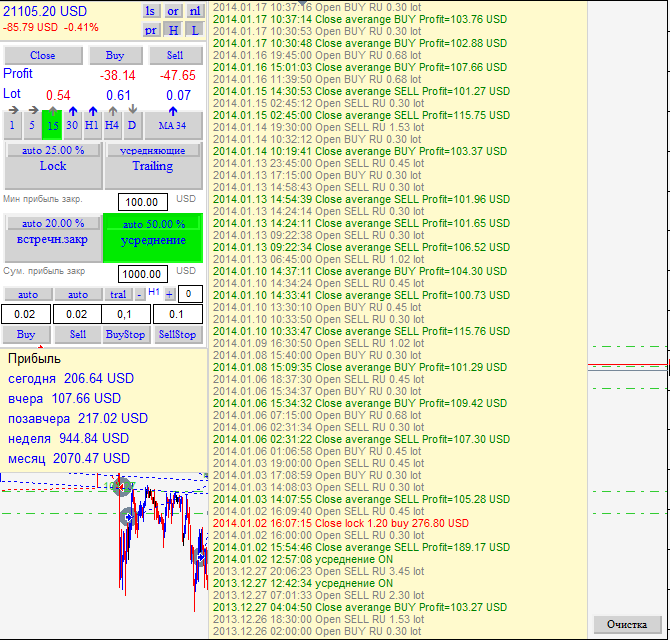The image size is (670, 640).
Task: Click the plus stepper after H1
Action: point(170,294)
